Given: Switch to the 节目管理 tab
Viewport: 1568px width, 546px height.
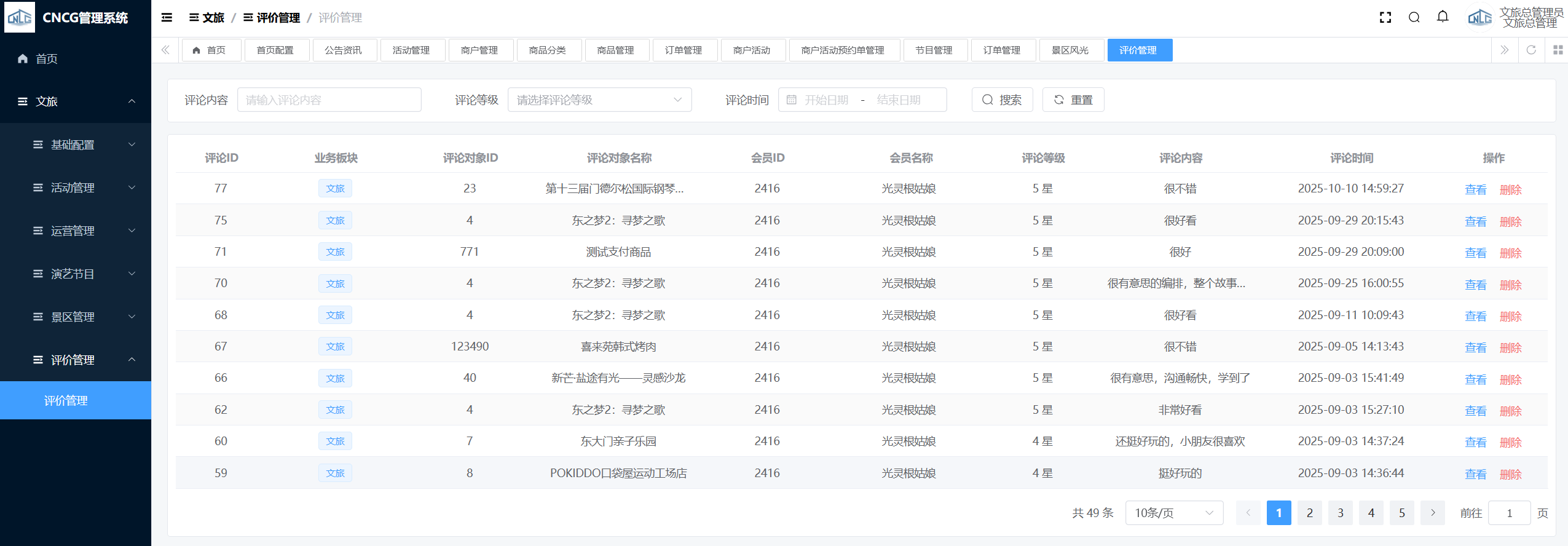Looking at the screenshot, I should [934, 50].
